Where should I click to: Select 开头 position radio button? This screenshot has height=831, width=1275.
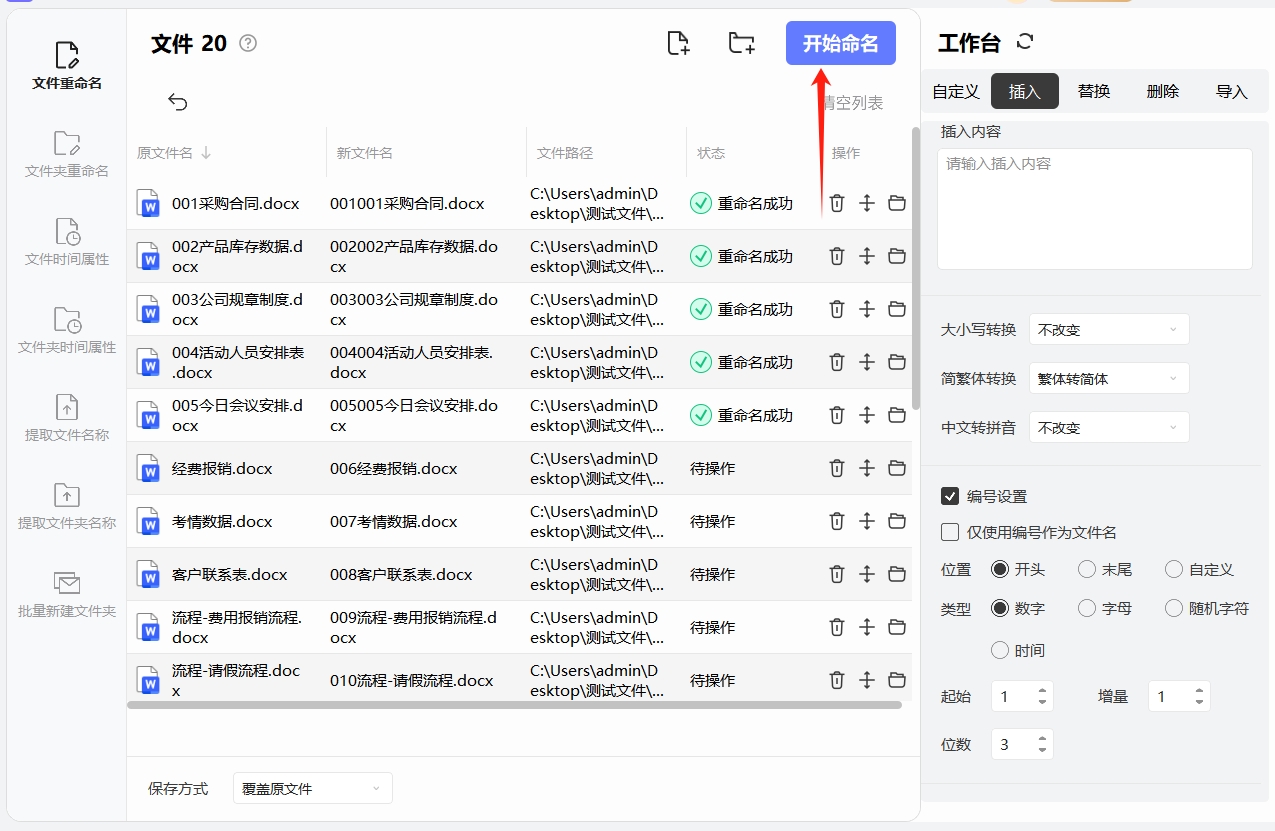[999, 569]
